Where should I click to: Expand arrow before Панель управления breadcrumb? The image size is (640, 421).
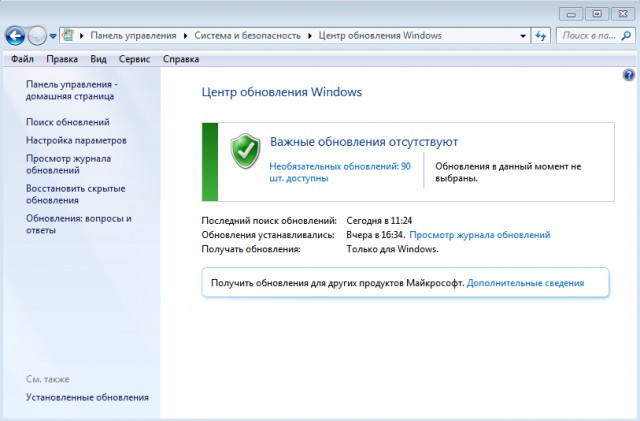point(82,36)
